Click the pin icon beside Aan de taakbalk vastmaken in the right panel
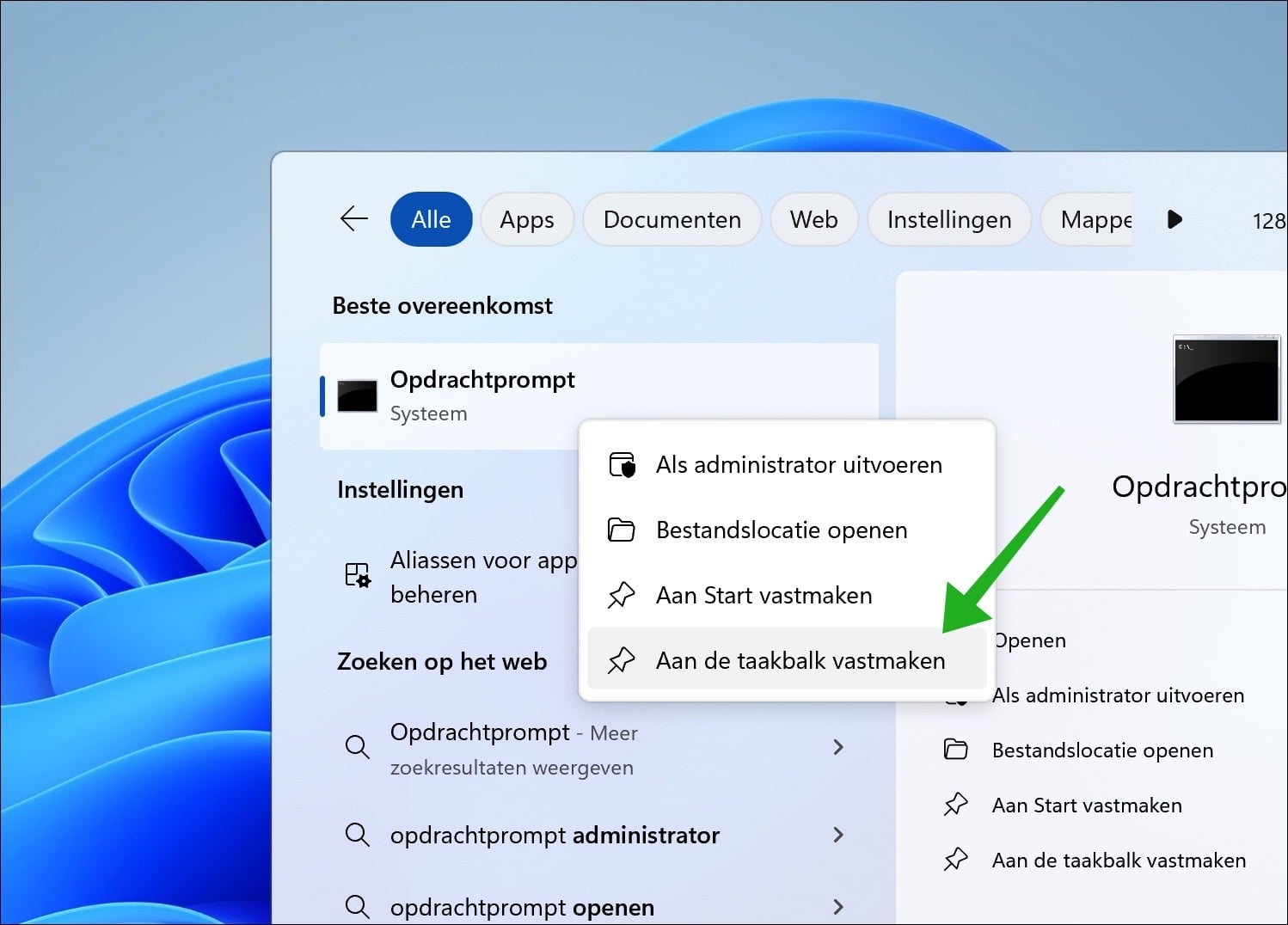Screen dimensions: 1288x925 click(x=957, y=860)
